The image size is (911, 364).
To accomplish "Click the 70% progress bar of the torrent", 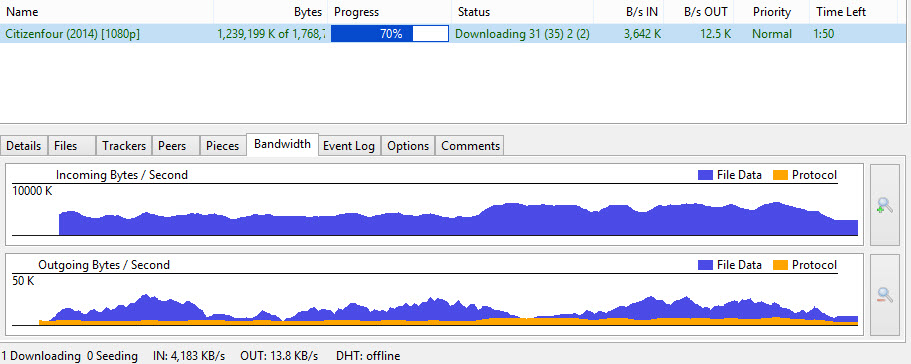I will 390,34.
